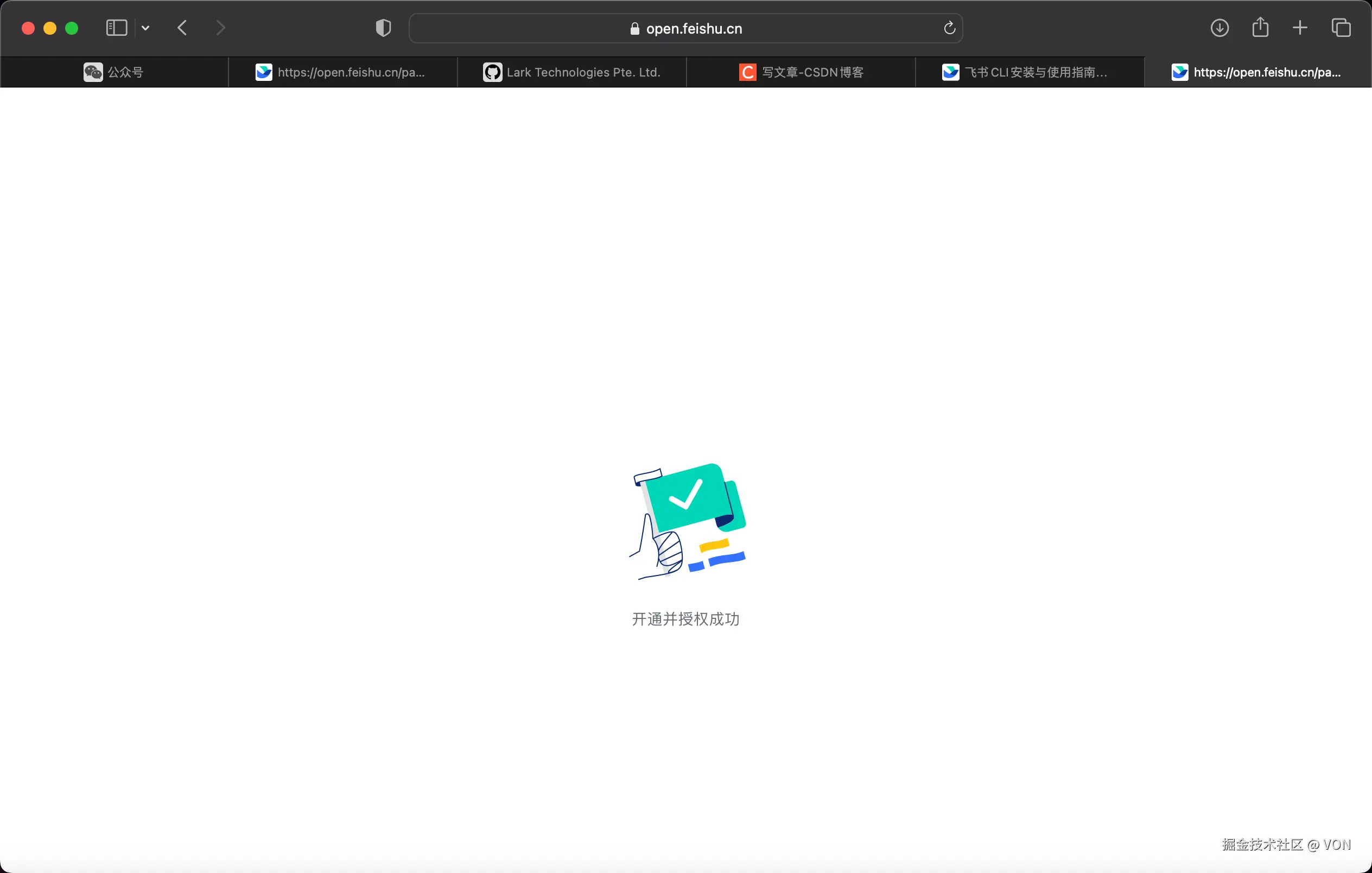The image size is (1372, 873).
Task: Switch to the 飞书 CLI 安装与使用指南 tab
Action: click(1030, 72)
